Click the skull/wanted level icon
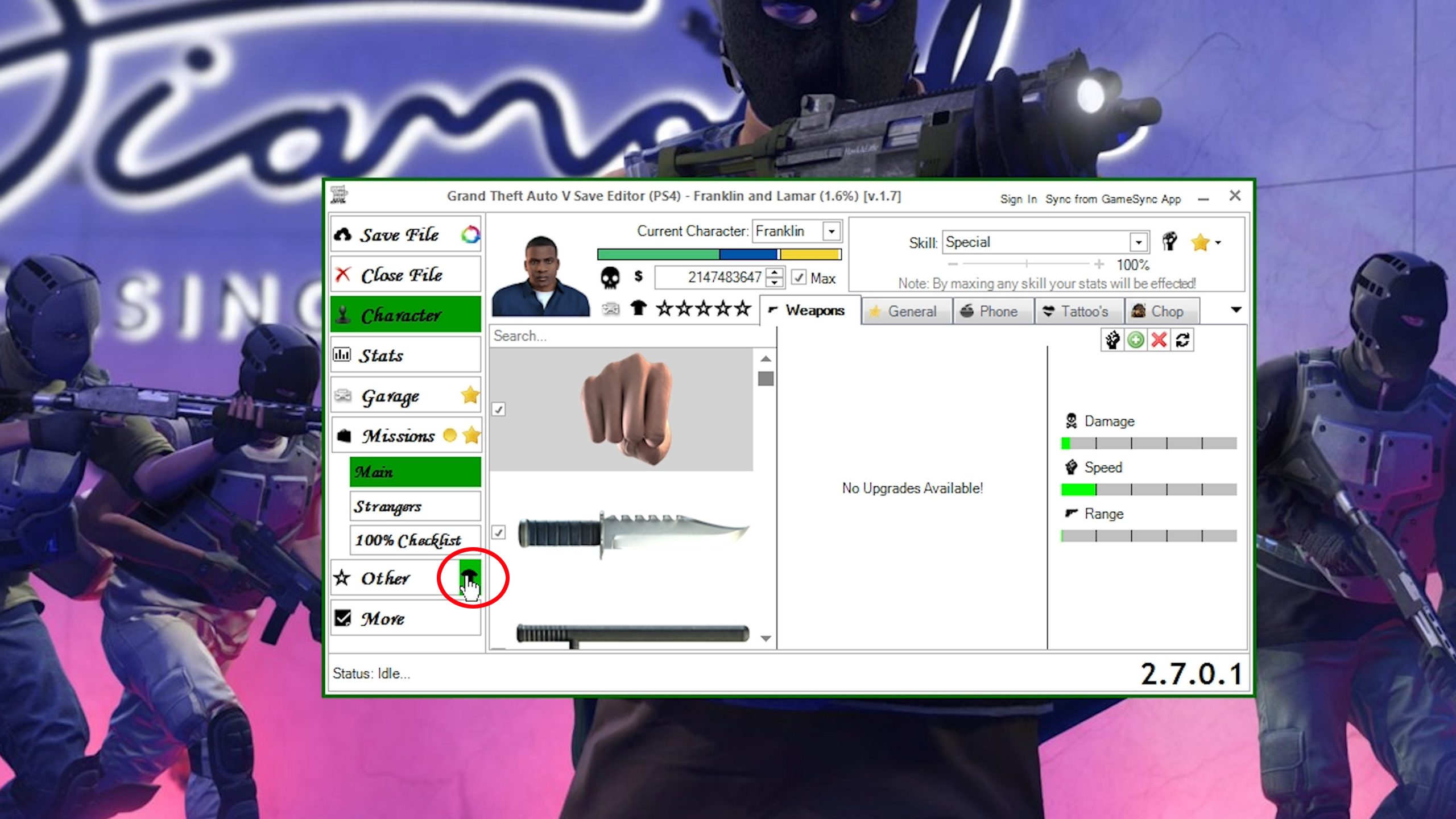 tap(607, 277)
